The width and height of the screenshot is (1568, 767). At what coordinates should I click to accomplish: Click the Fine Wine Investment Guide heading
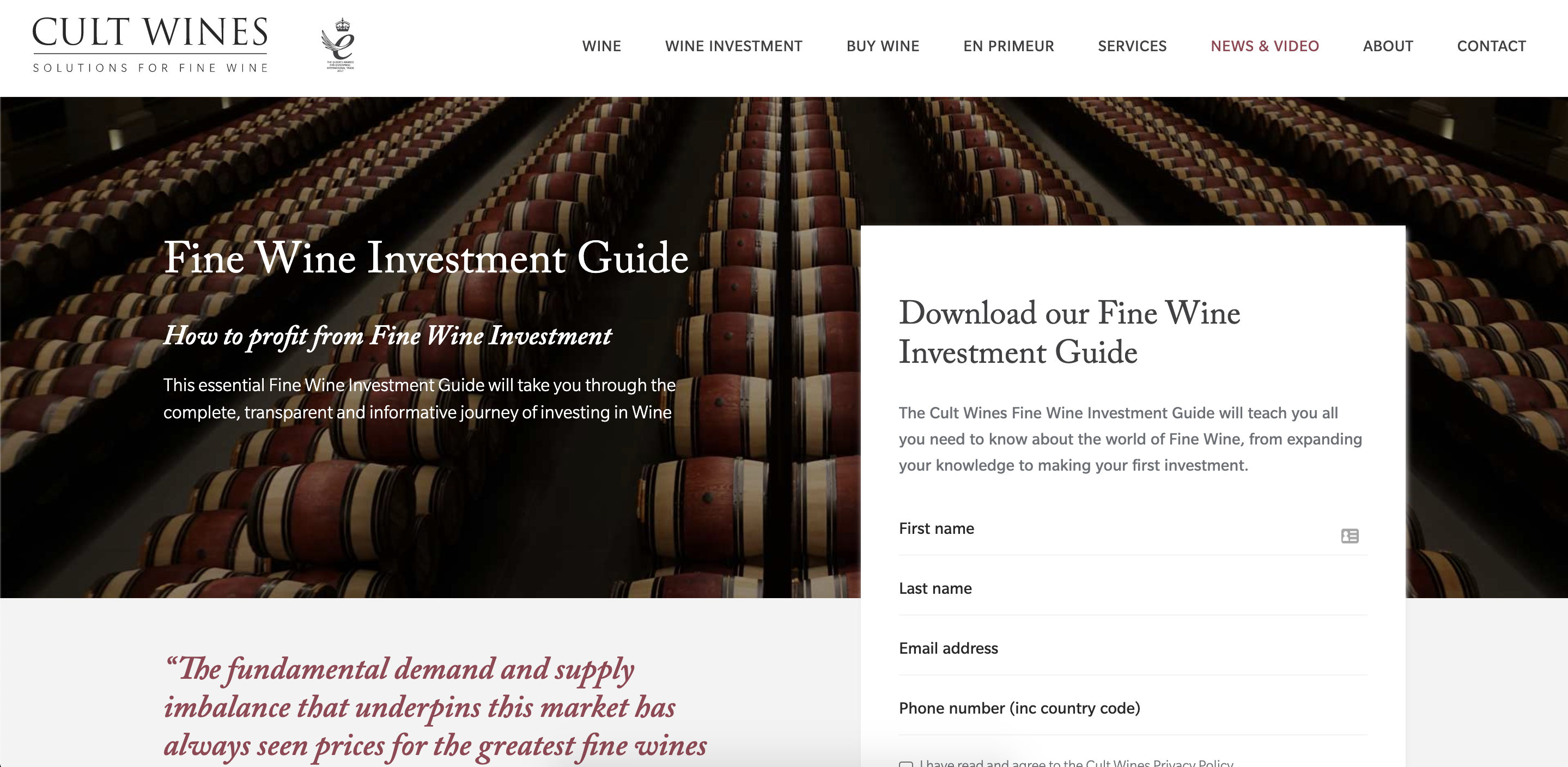tap(426, 258)
